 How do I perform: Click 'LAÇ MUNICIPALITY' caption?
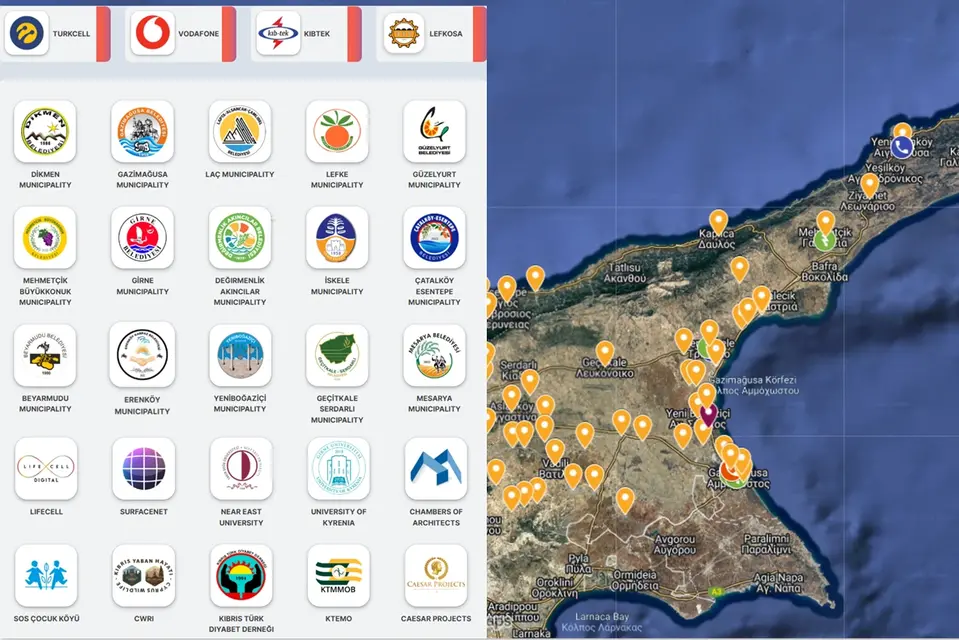240,174
